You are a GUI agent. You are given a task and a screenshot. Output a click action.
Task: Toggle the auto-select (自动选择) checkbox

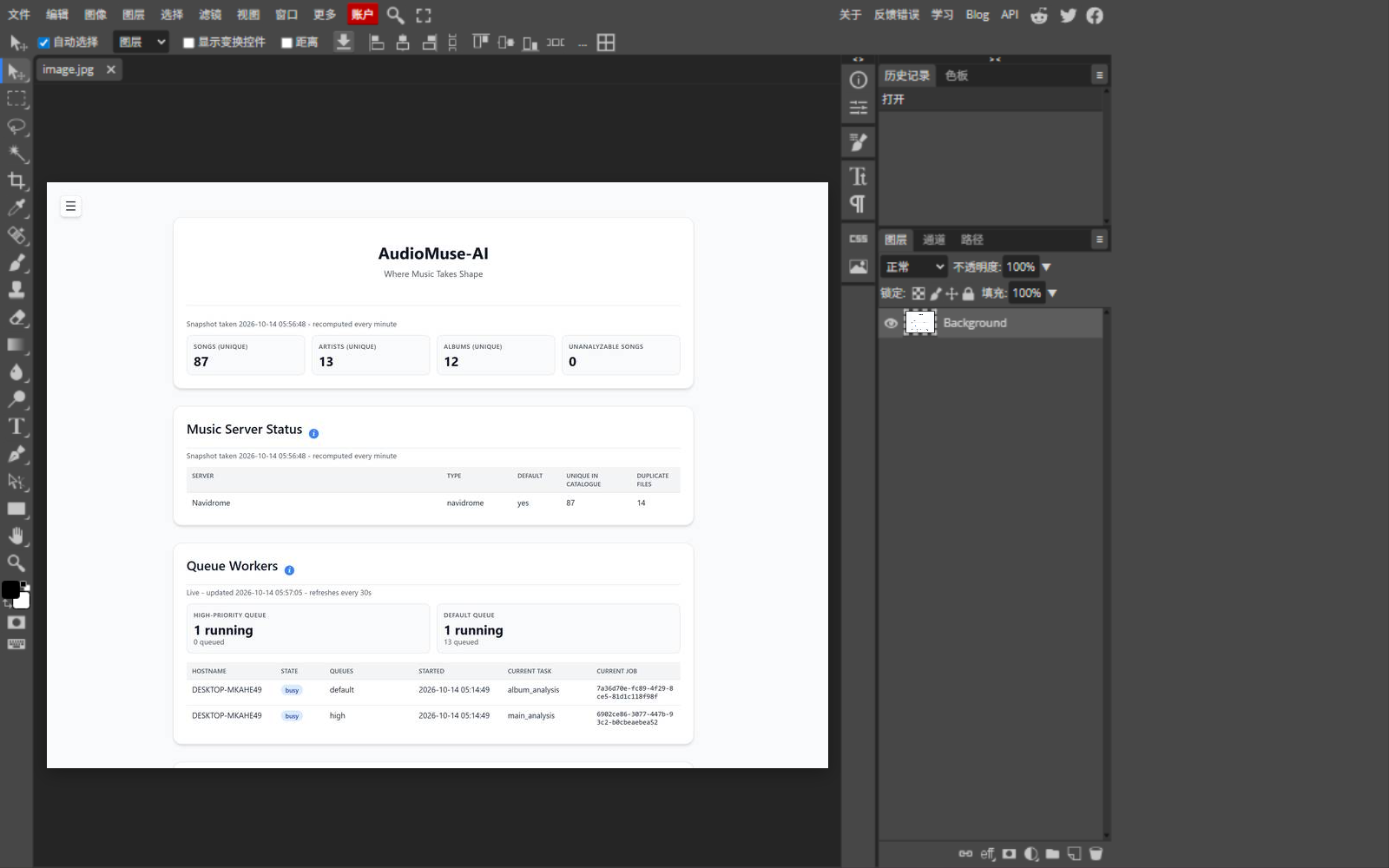click(x=43, y=43)
